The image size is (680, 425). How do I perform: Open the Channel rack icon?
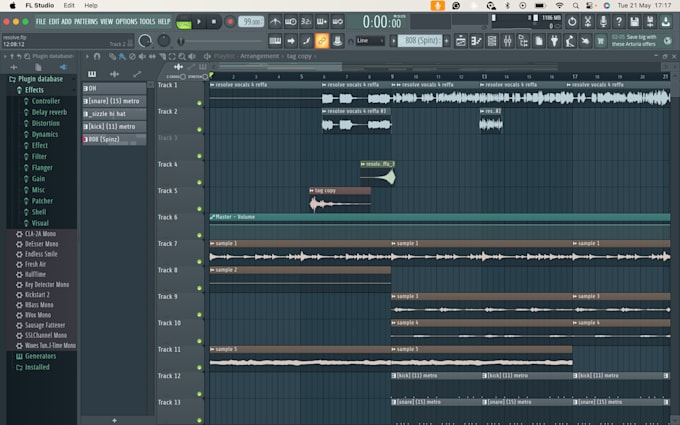click(492, 41)
